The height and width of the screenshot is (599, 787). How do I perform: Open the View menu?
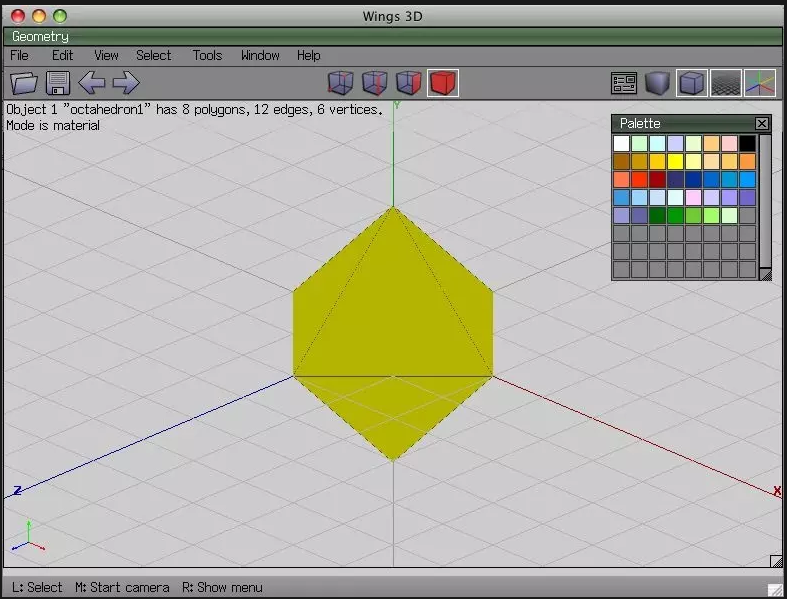[106, 55]
